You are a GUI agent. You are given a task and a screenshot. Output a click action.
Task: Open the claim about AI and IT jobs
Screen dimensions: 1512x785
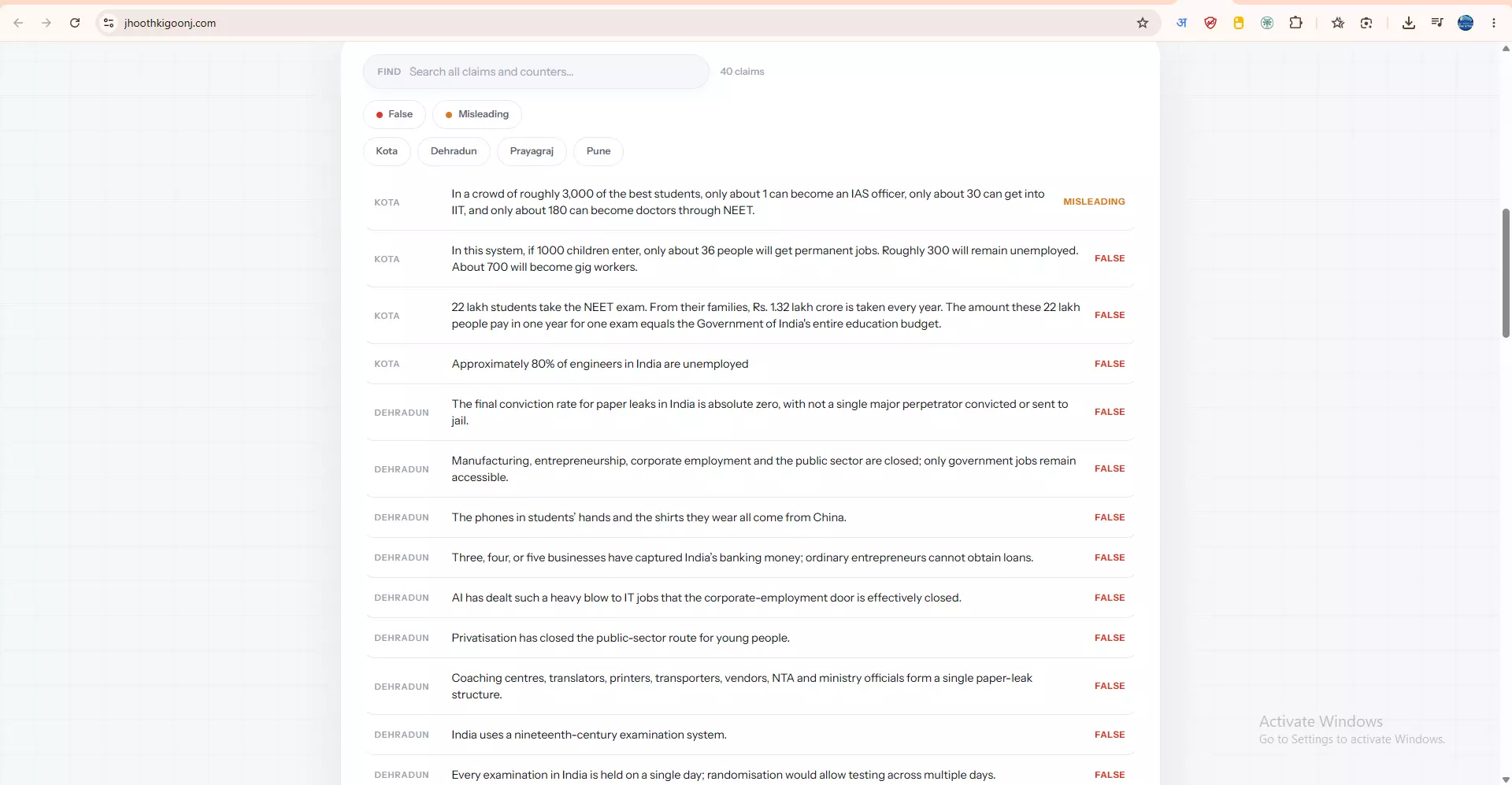tap(750, 598)
